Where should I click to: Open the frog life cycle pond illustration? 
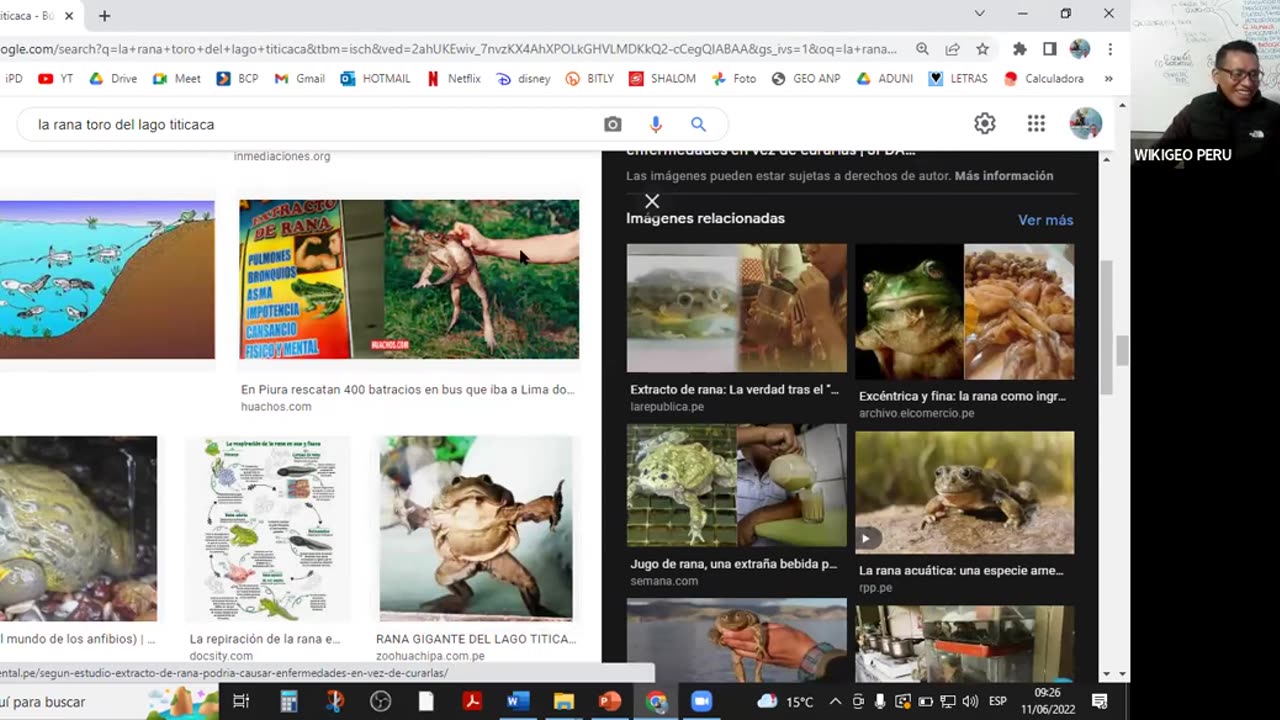[x=107, y=279]
